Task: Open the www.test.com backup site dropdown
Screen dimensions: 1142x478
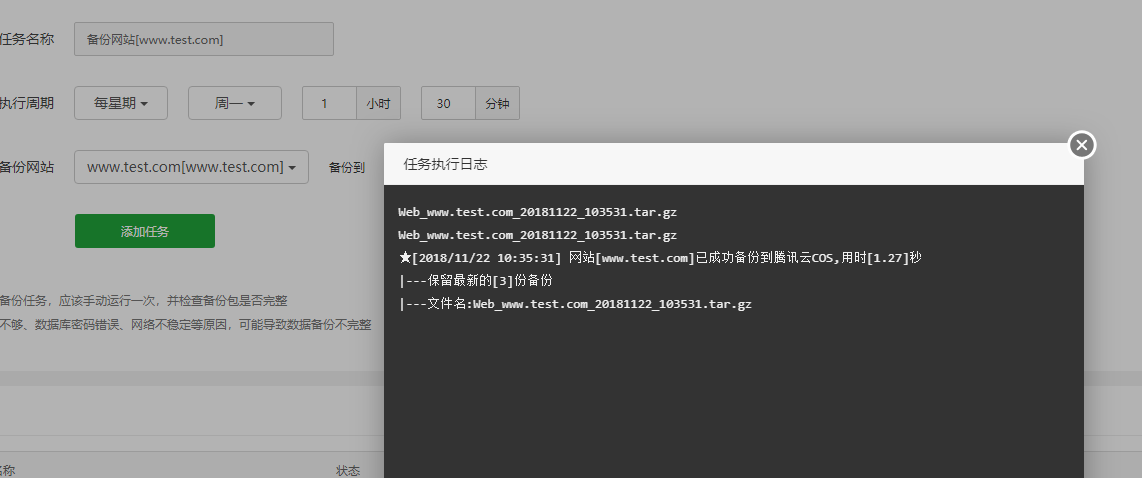Action: pyautogui.click(x=192, y=168)
